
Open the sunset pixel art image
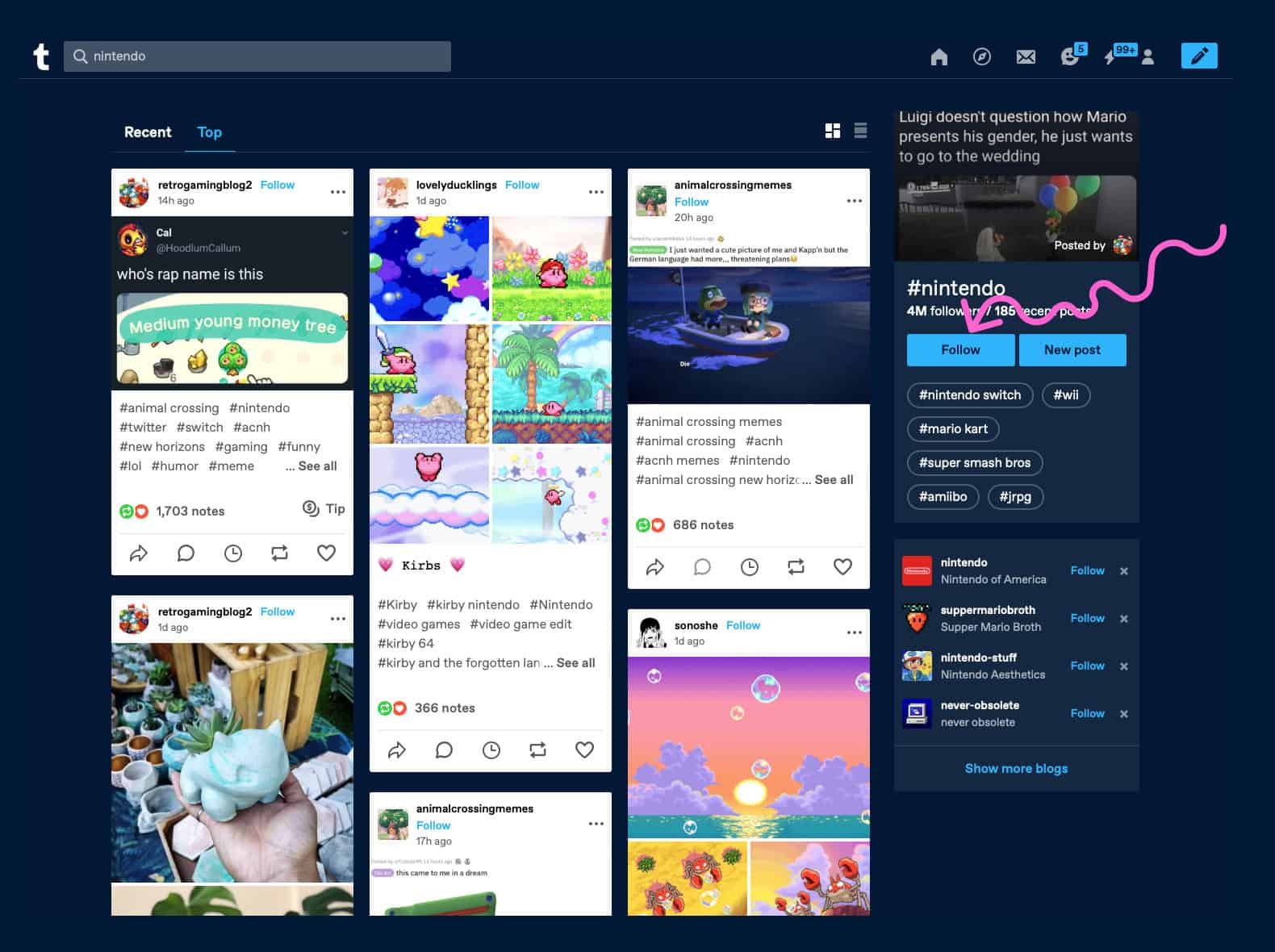click(749, 748)
